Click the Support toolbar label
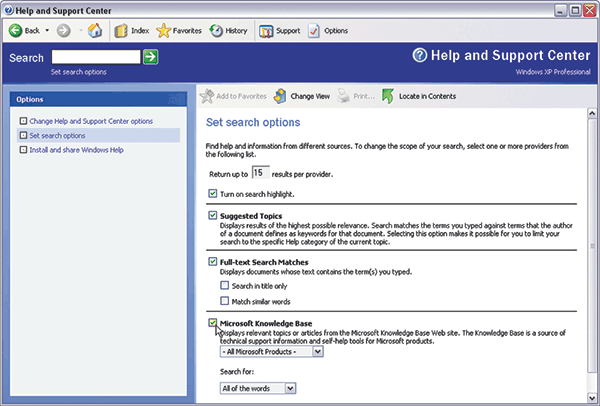Image resolution: width=600 pixels, height=406 pixels. click(288, 31)
